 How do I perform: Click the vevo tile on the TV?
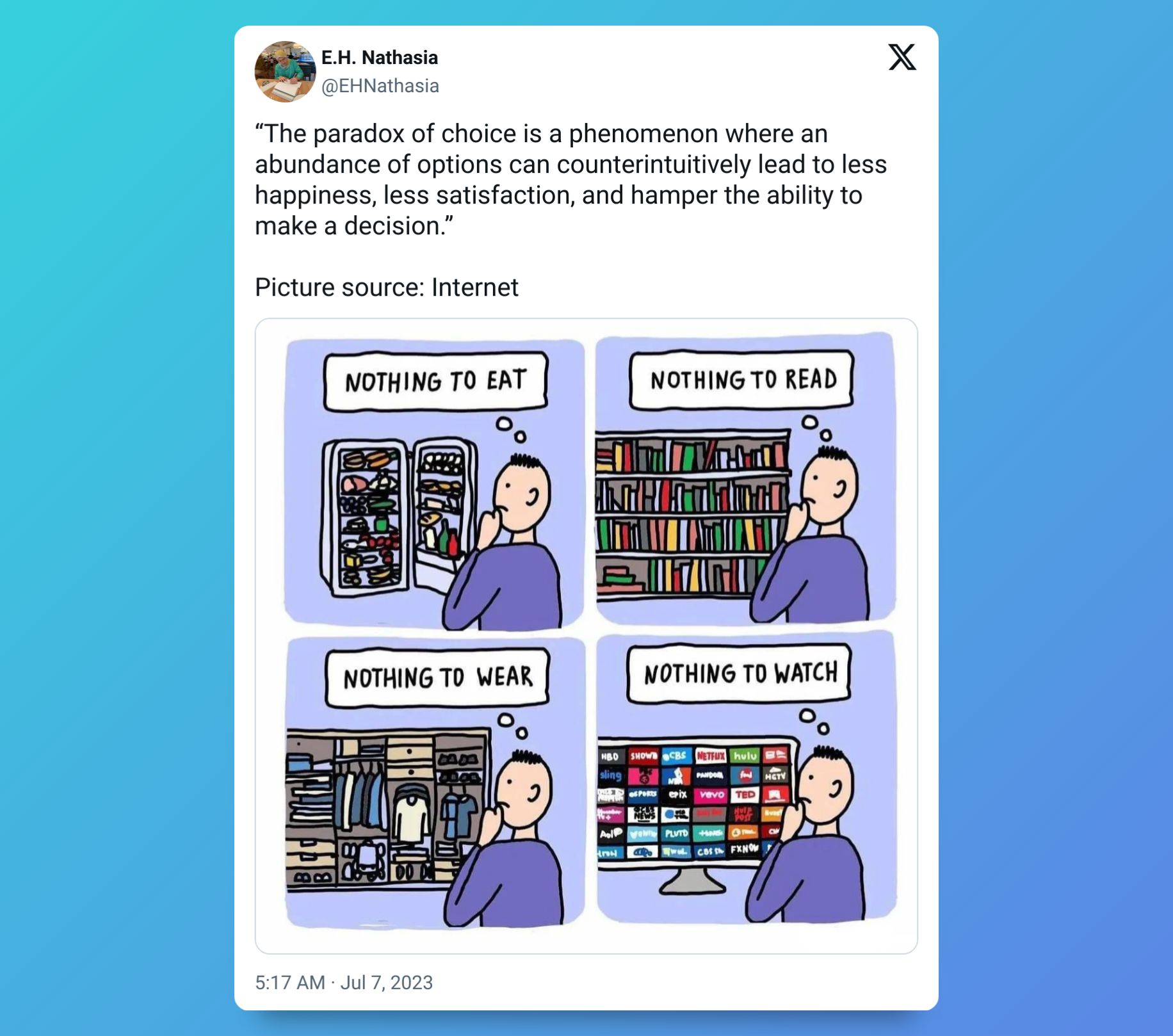click(x=711, y=795)
